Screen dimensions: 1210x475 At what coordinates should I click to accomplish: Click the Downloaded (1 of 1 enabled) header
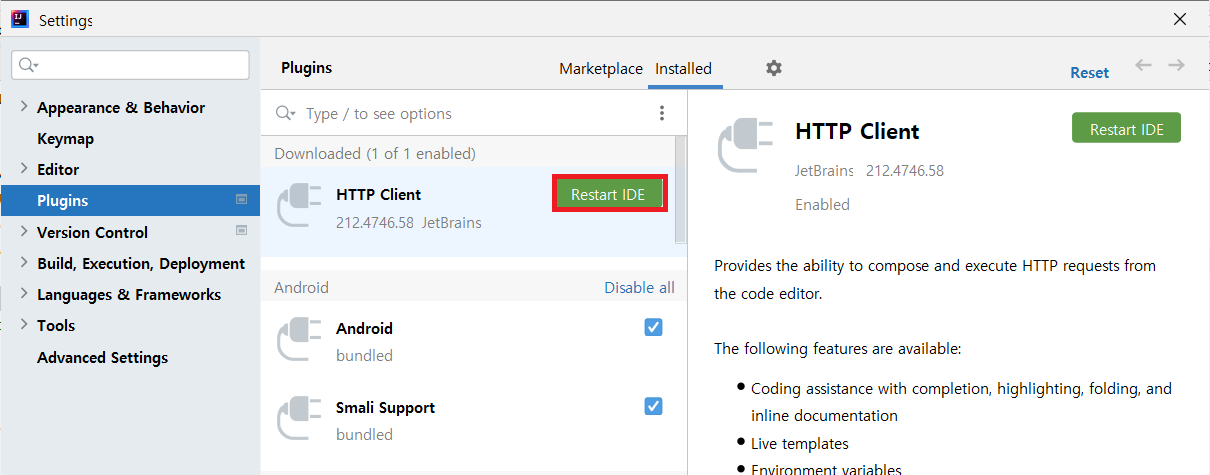(x=375, y=153)
